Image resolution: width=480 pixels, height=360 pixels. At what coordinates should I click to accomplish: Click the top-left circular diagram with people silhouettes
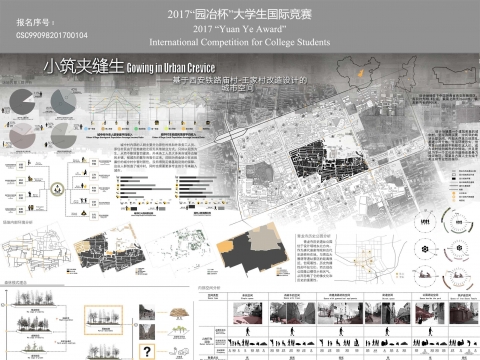425,222
